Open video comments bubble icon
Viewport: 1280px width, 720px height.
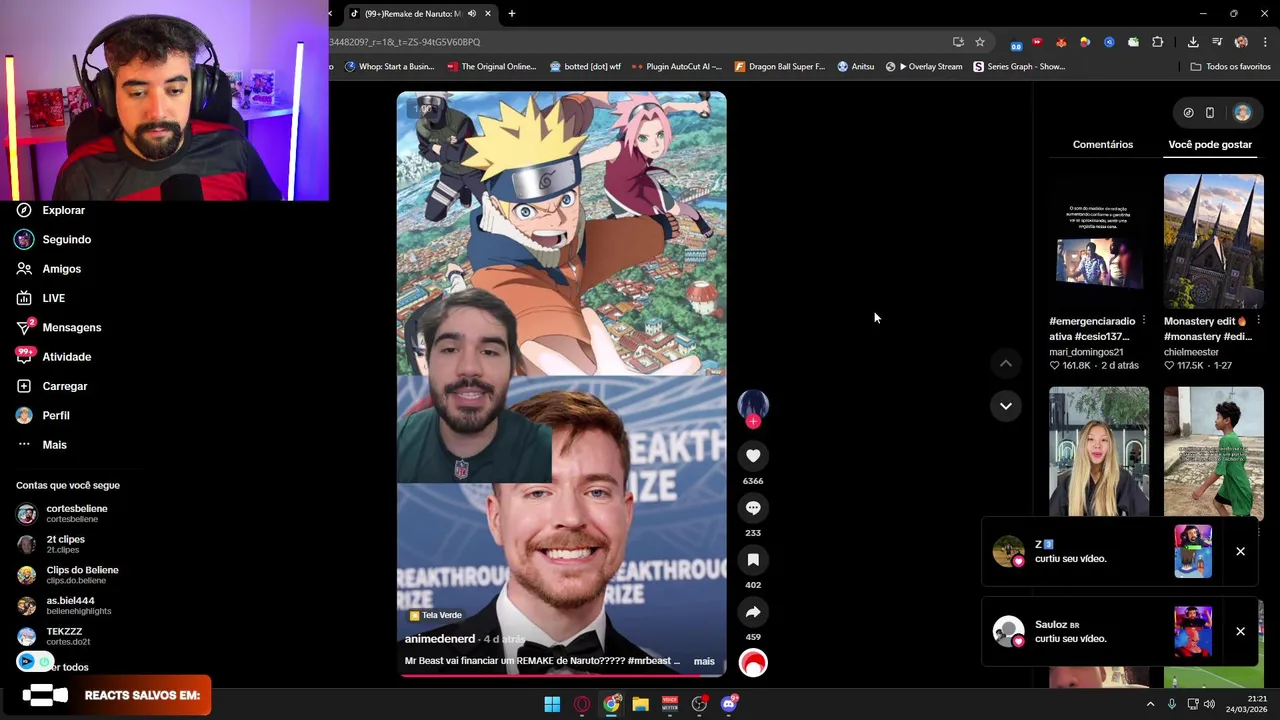(x=753, y=508)
